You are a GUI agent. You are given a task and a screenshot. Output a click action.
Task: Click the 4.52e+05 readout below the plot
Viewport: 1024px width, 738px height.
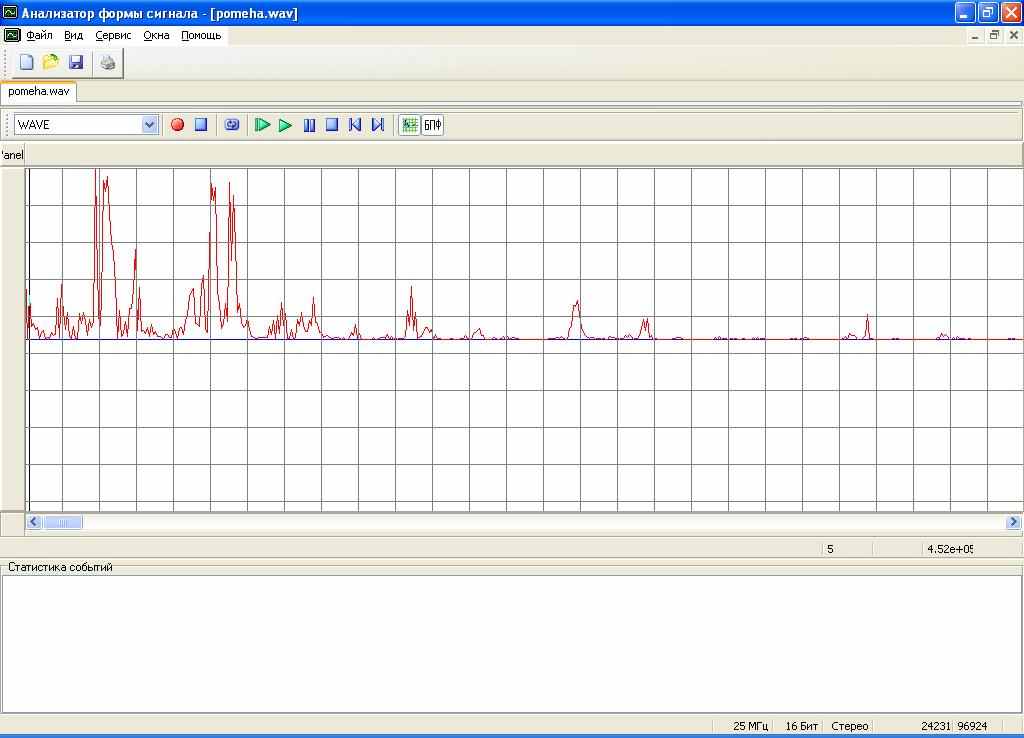(x=950, y=549)
